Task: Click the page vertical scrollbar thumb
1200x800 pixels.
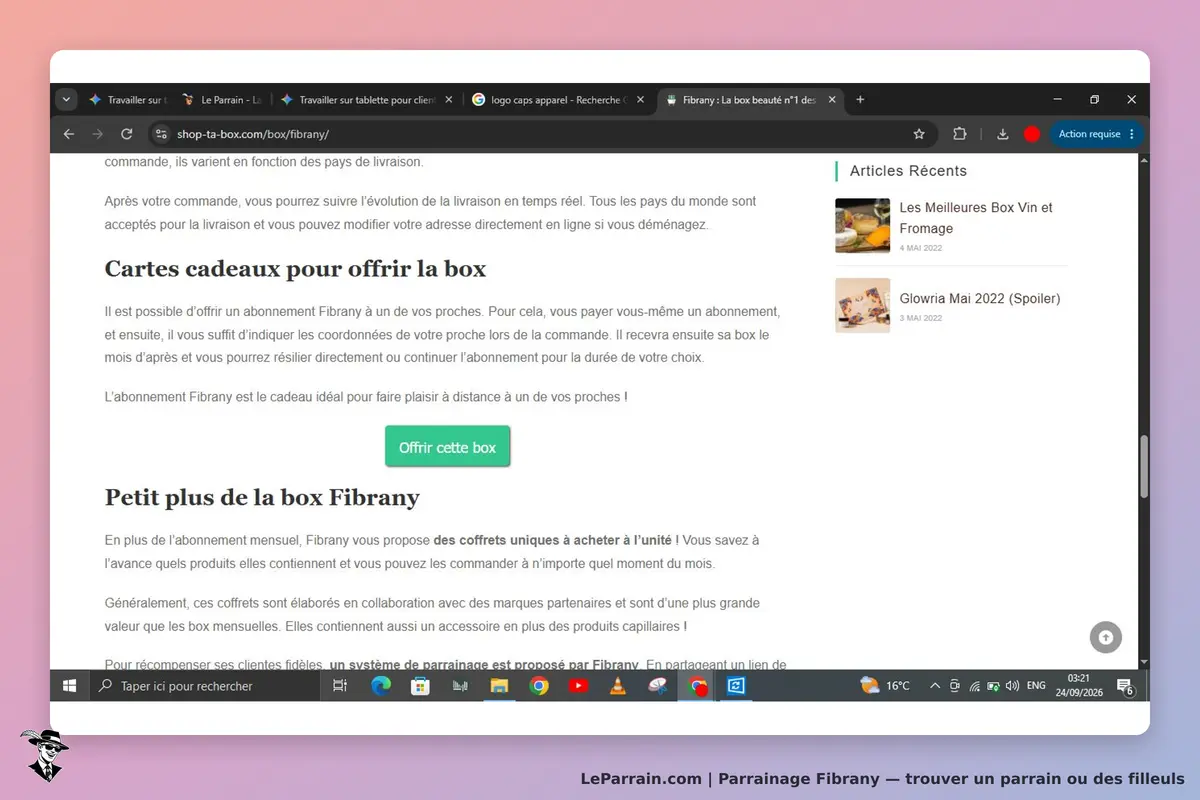Action: click(1144, 467)
